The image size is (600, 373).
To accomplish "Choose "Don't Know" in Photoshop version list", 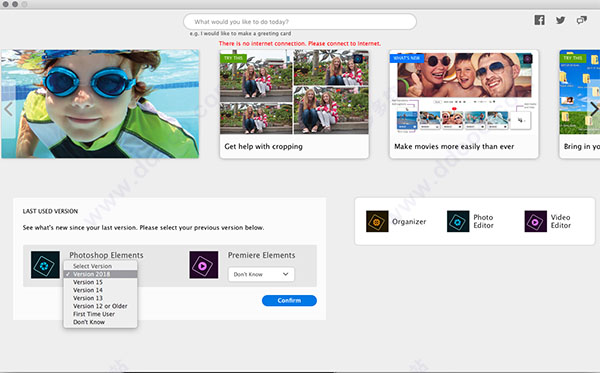I will tap(100, 322).
